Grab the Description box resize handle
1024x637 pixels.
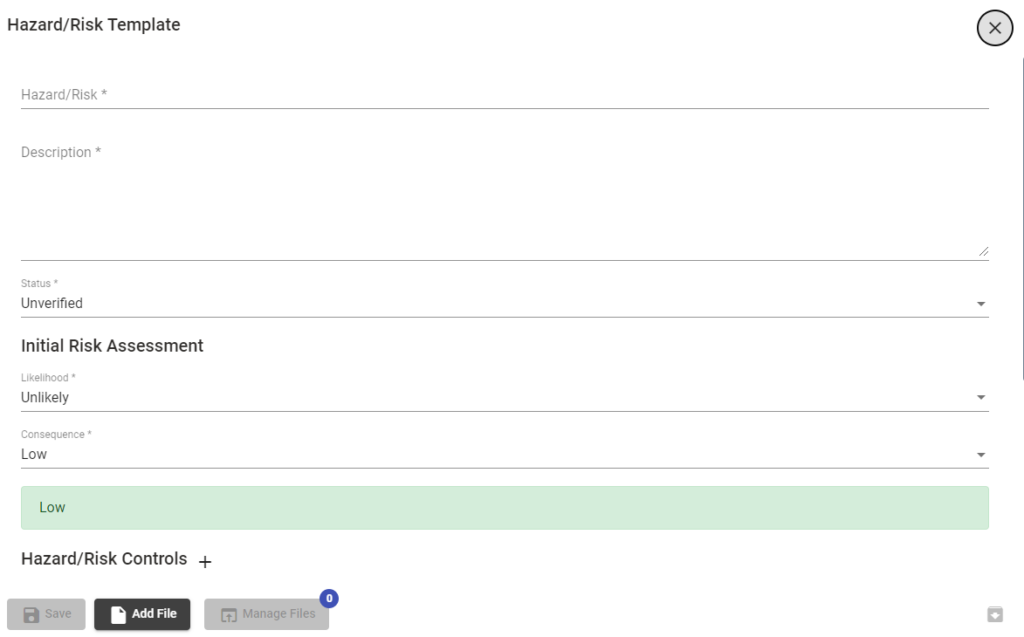[x=984, y=252]
